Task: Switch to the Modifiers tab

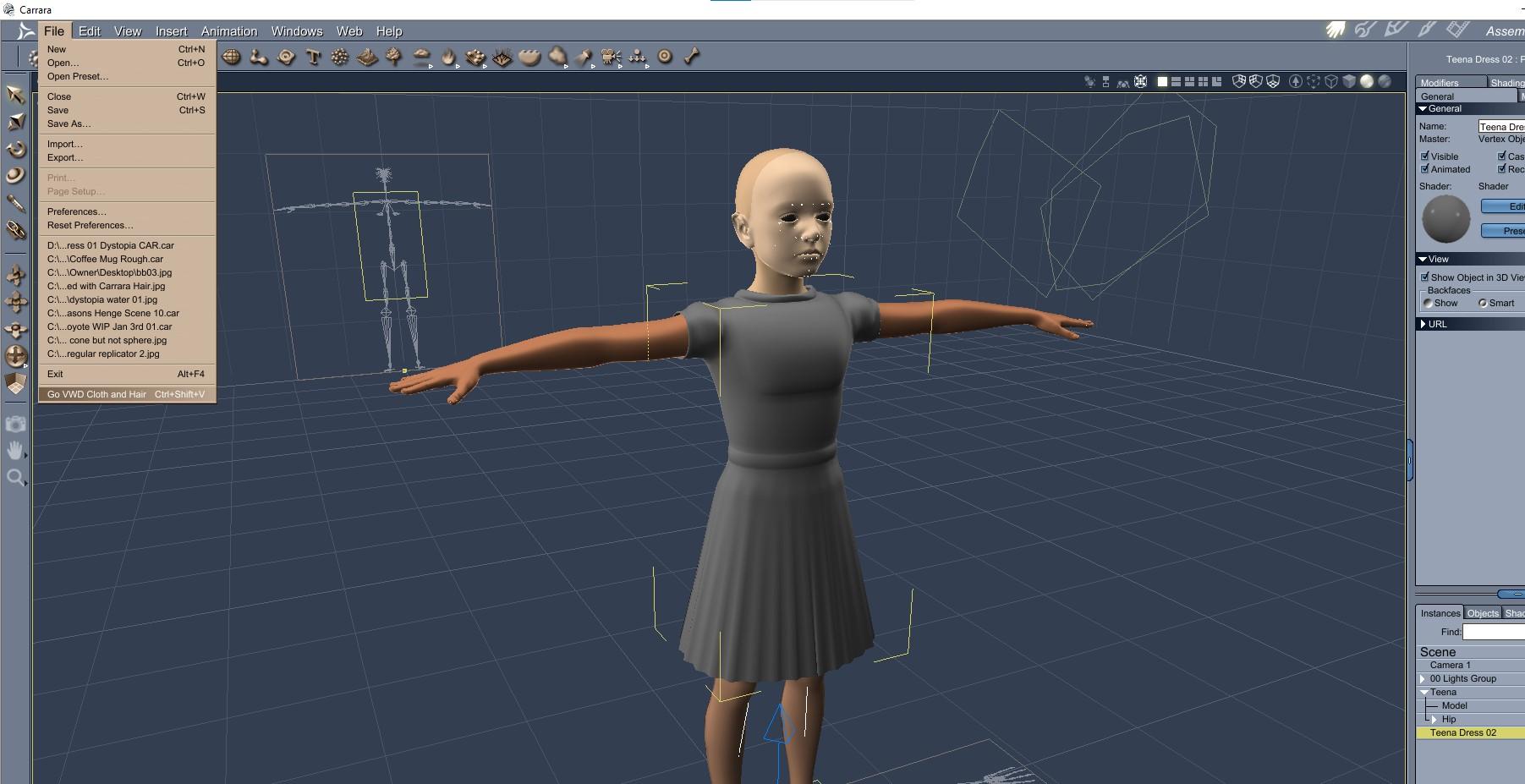Action: 1451,82
